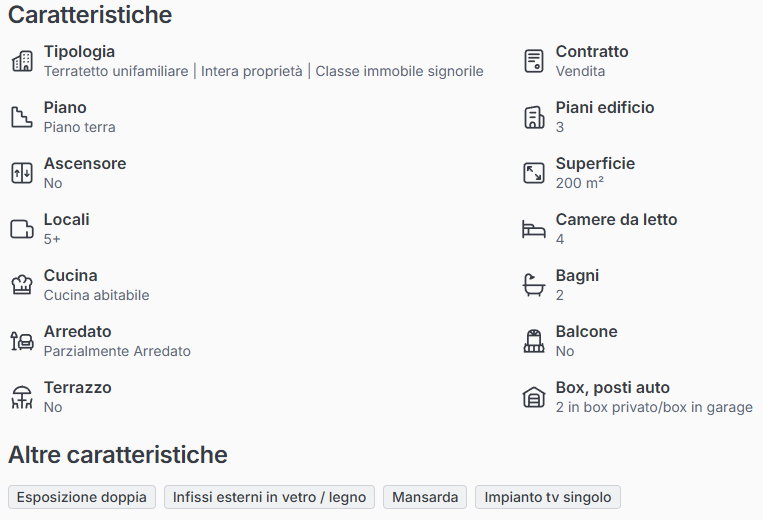
Task: Click the Impianto tv singolo tag
Action: click(x=548, y=497)
